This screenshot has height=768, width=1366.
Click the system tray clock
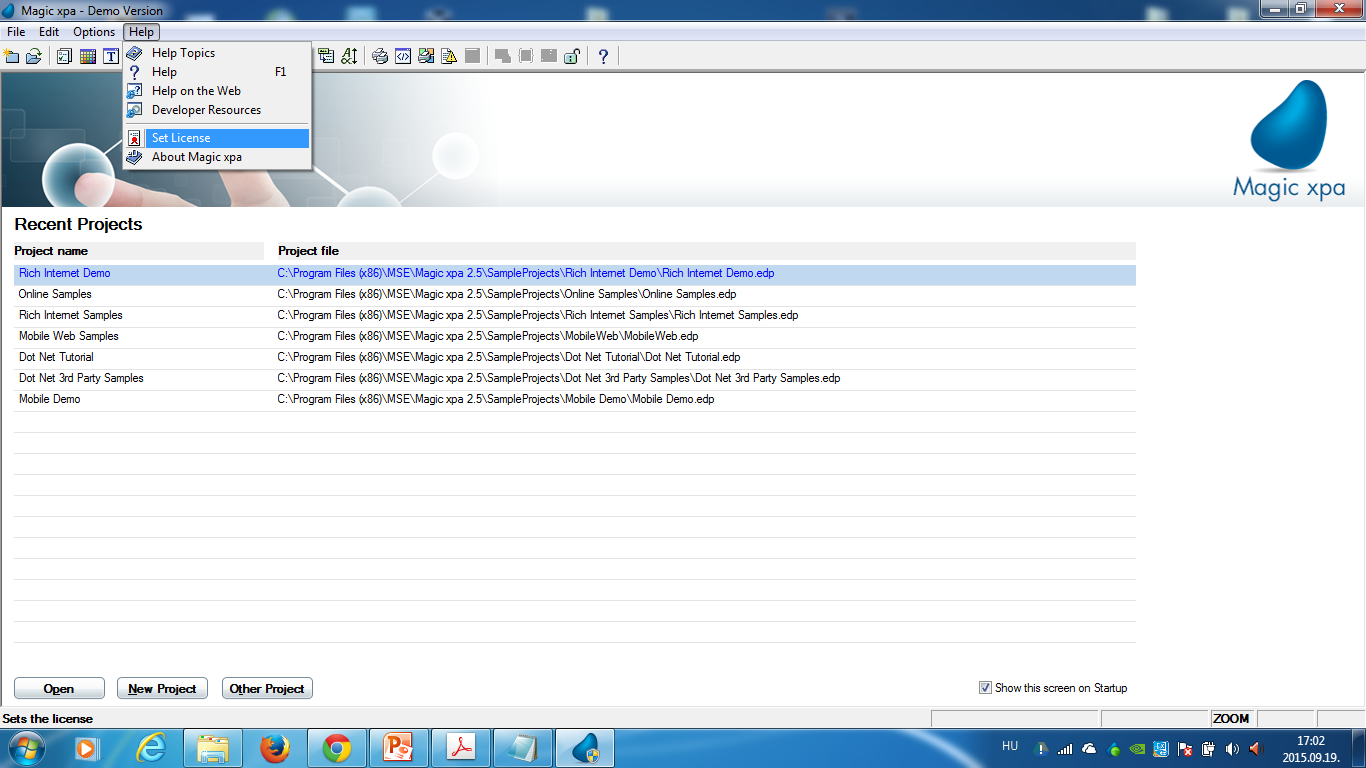(1310, 749)
